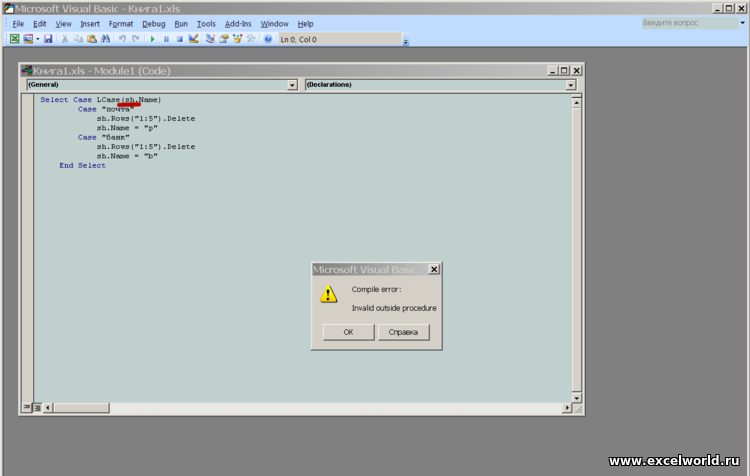Open toolbar options arrow after Ln, Col

tap(406, 42)
